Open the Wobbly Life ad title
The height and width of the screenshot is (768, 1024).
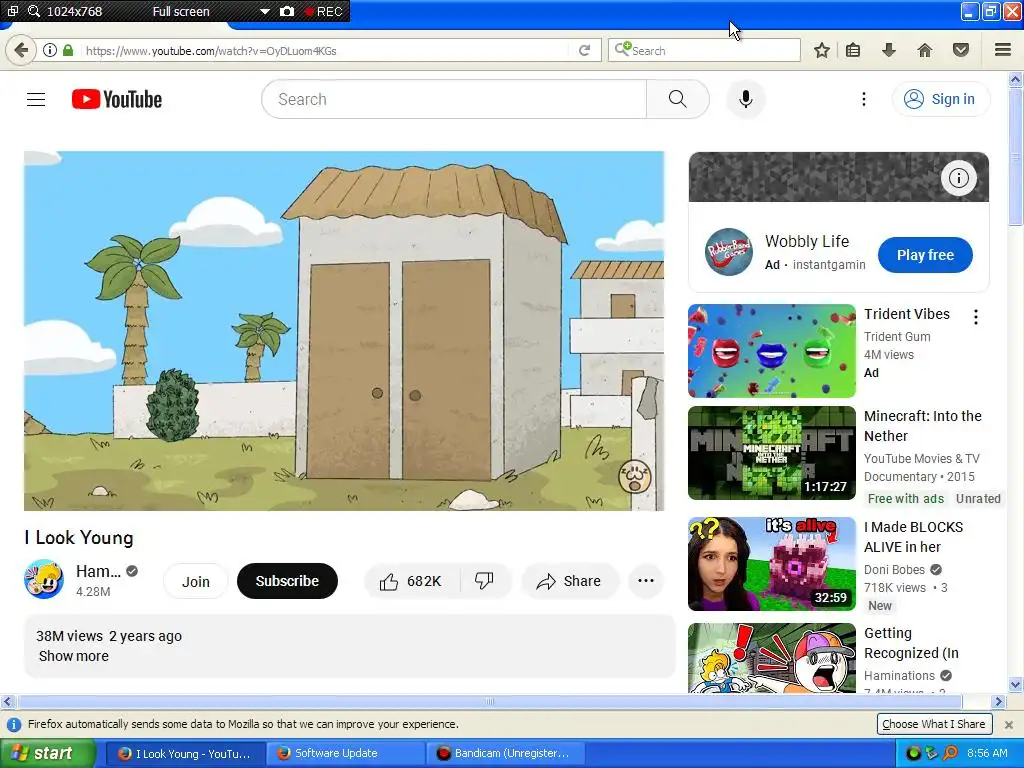(x=807, y=242)
